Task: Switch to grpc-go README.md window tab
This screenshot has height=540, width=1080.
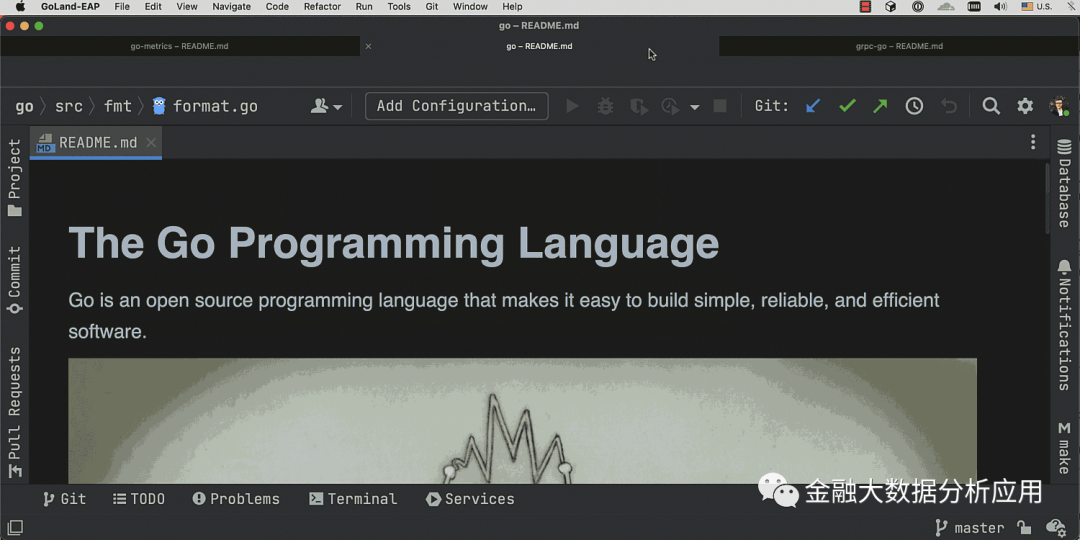Action: [x=898, y=46]
